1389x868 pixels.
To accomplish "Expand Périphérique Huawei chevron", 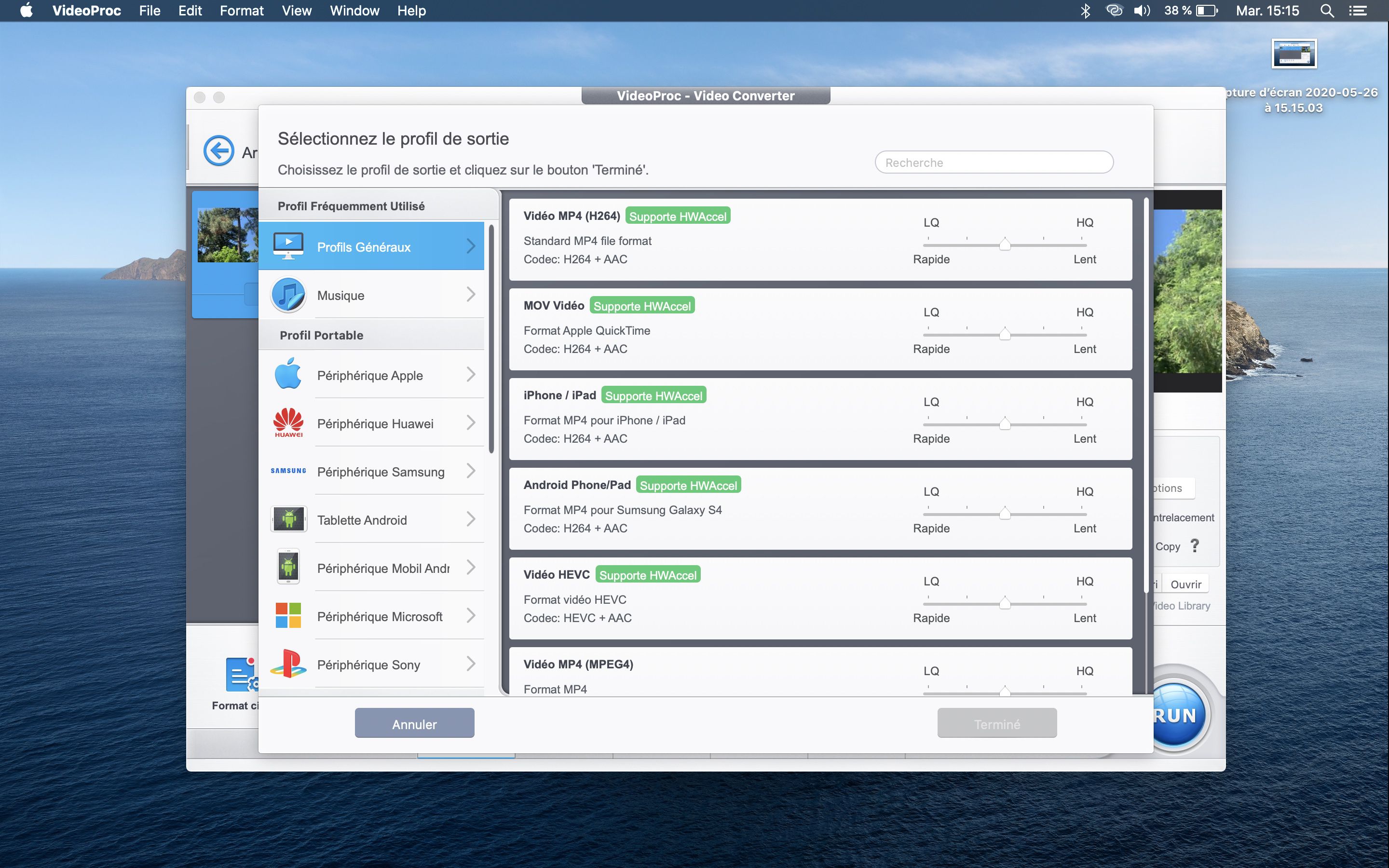I will pyautogui.click(x=471, y=422).
